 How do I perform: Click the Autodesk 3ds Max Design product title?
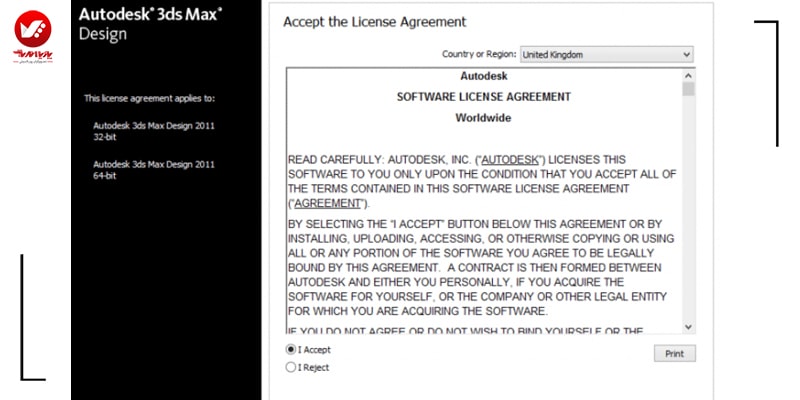(151, 24)
